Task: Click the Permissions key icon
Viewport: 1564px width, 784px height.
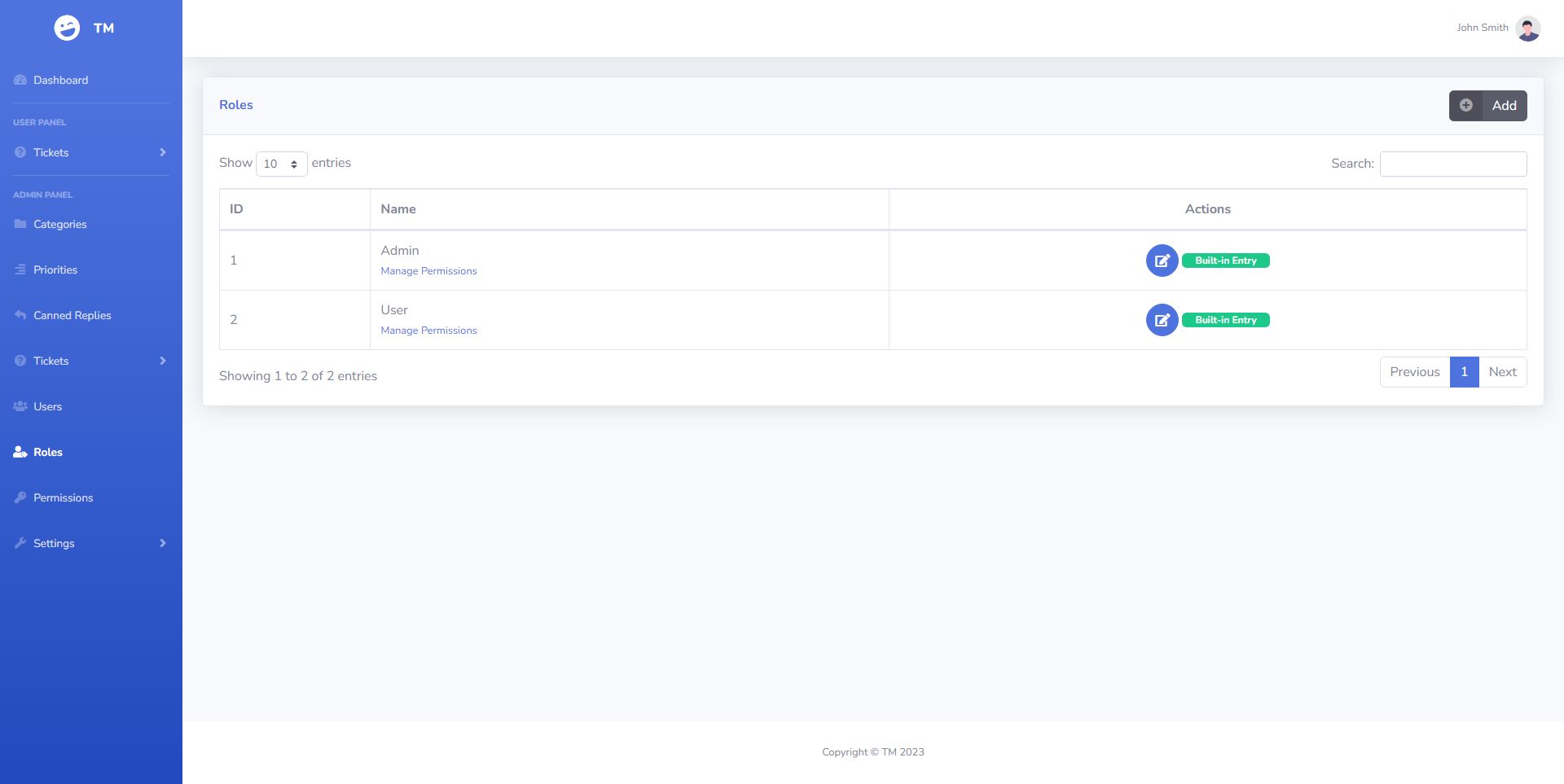Action: [20, 497]
